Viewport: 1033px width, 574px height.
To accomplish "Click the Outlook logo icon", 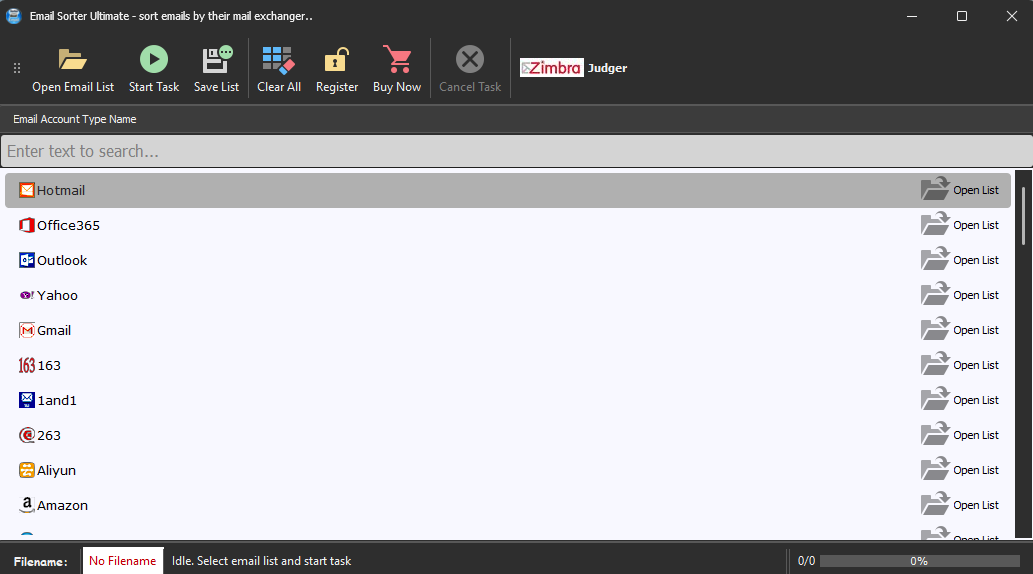I will click(26, 260).
